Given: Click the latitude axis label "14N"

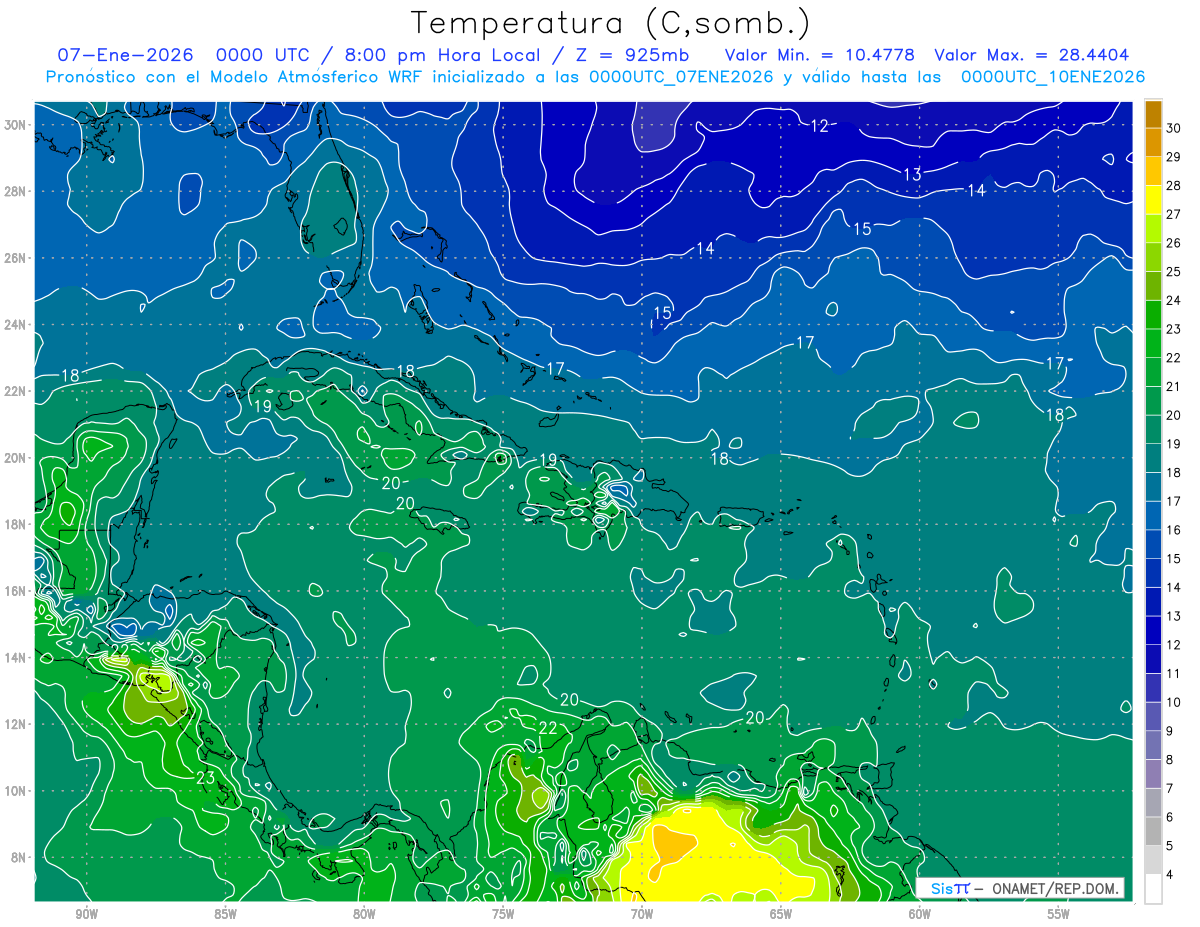Looking at the screenshot, I should point(15,658).
